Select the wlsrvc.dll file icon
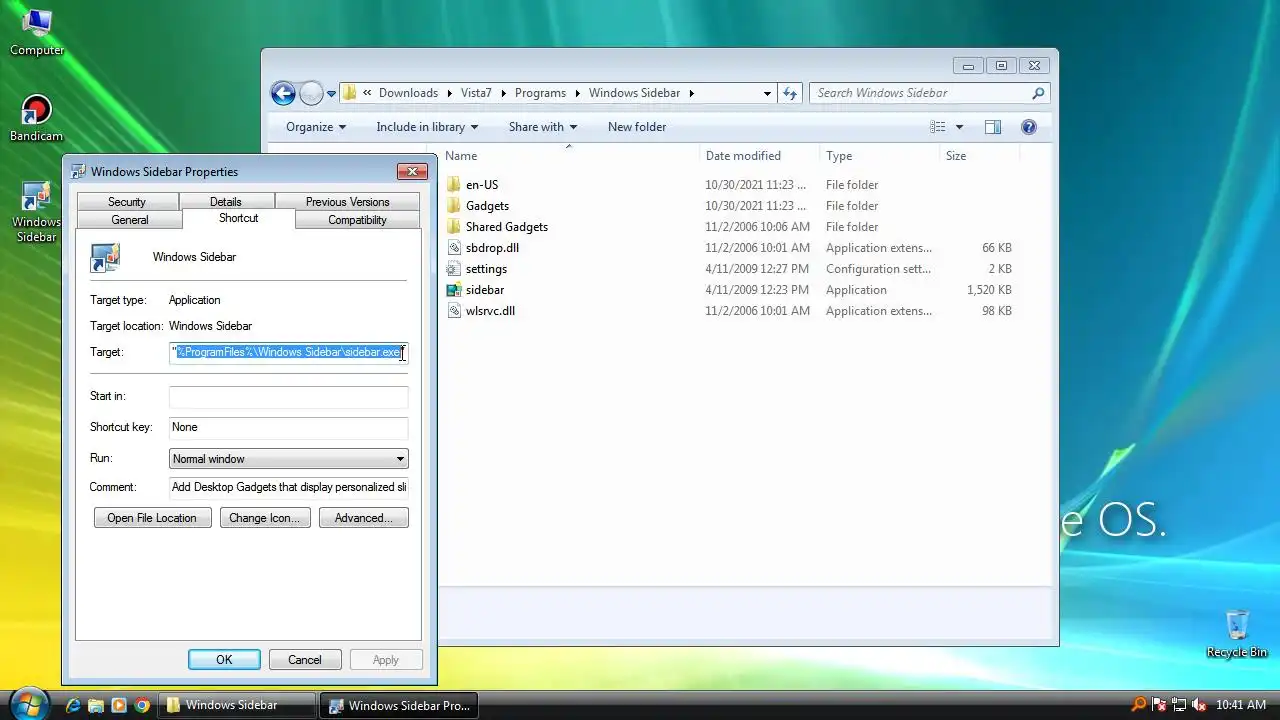This screenshot has width=1280, height=720. (x=454, y=311)
